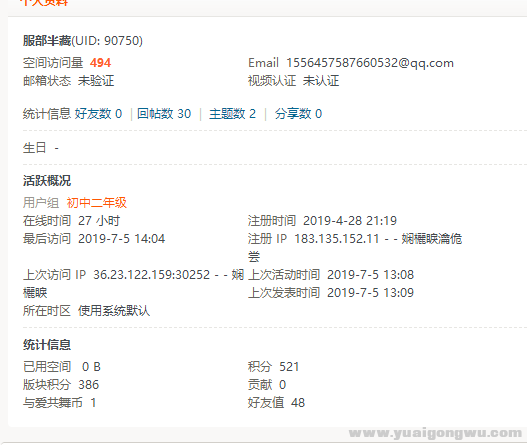Select the 与爱共舞币 1 value
The width and height of the screenshot is (527, 445).
coord(59,403)
